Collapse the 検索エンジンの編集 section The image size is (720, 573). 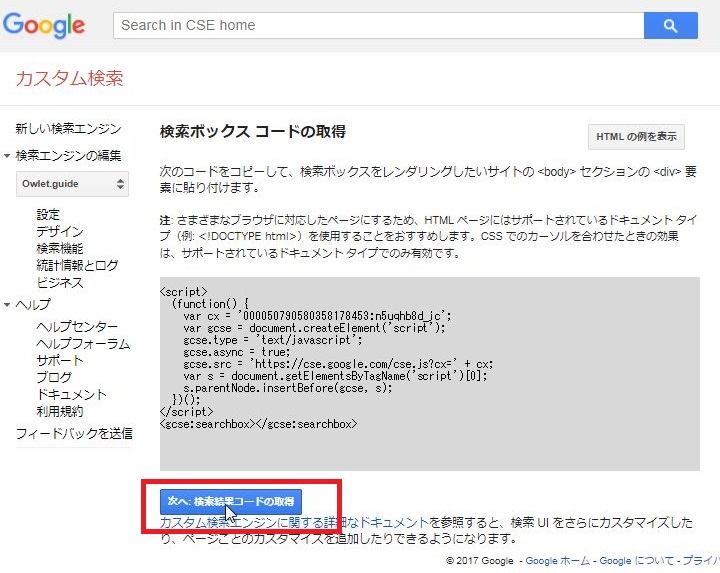tap(8, 155)
